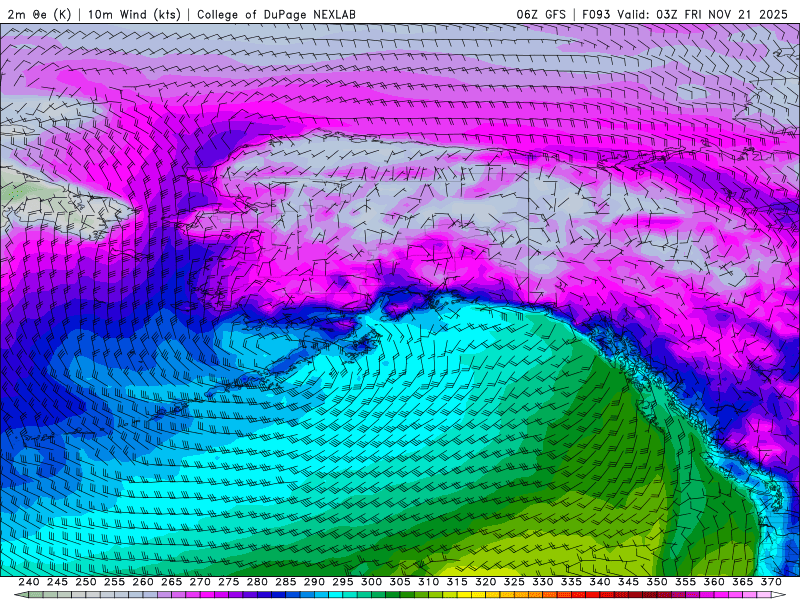Click the 275 value on the legend
Viewport: 800px width, 600px height.
coord(229,582)
